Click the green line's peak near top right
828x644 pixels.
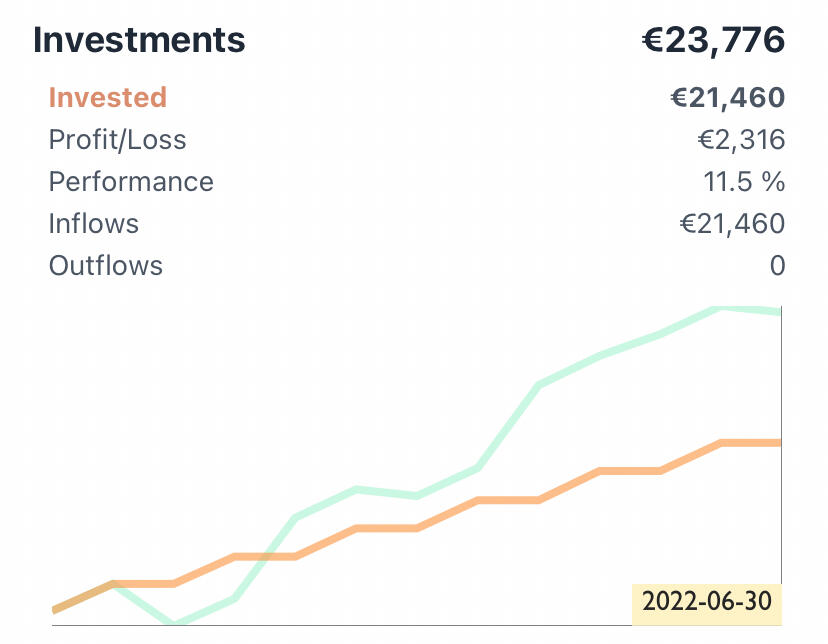click(x=720, y=308)
